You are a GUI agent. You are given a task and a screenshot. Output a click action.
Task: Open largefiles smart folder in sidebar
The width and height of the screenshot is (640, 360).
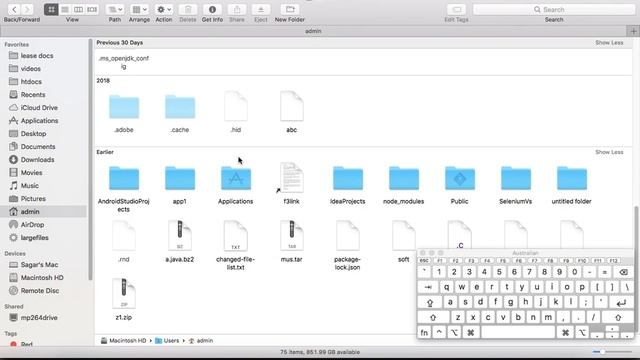coord(34,238)
